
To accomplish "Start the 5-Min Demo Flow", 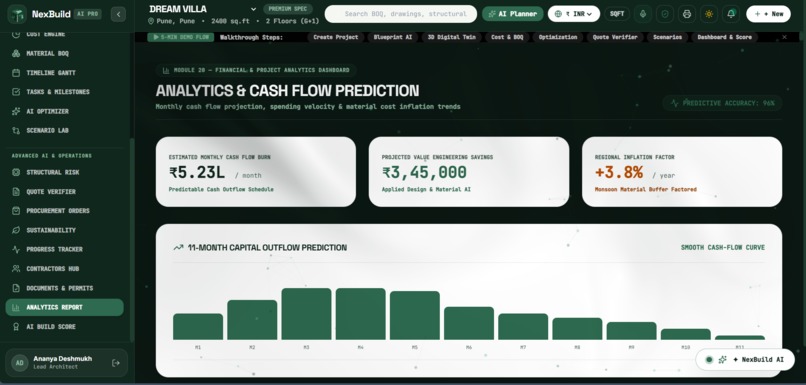I will pyautogui.click(x=180, y=37).
